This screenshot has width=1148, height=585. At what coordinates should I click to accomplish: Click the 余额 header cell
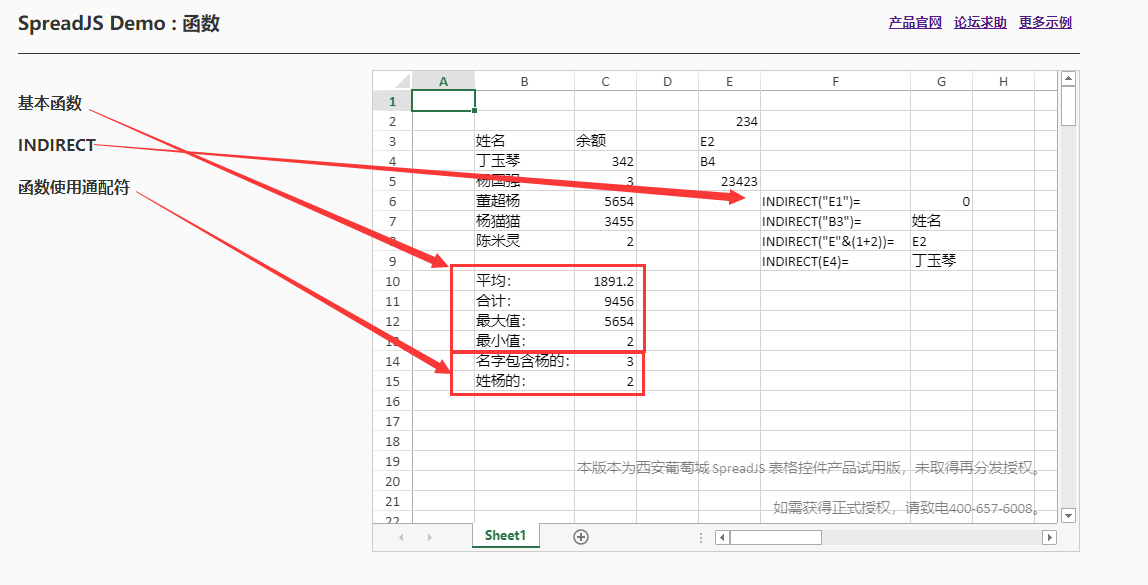[x=605, y=141]
